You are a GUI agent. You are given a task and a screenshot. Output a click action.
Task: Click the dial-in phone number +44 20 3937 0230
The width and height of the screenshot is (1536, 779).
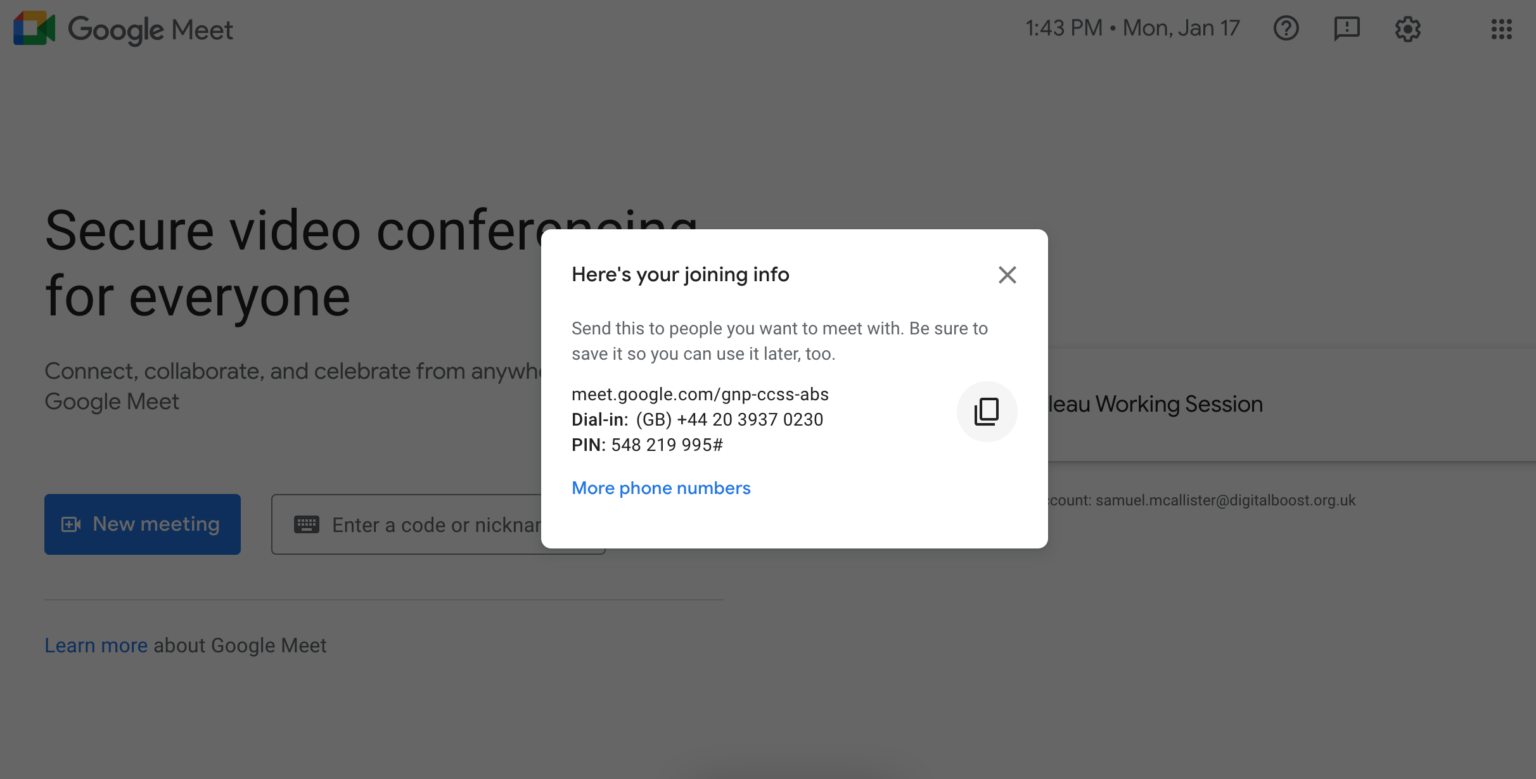[750, 420]
